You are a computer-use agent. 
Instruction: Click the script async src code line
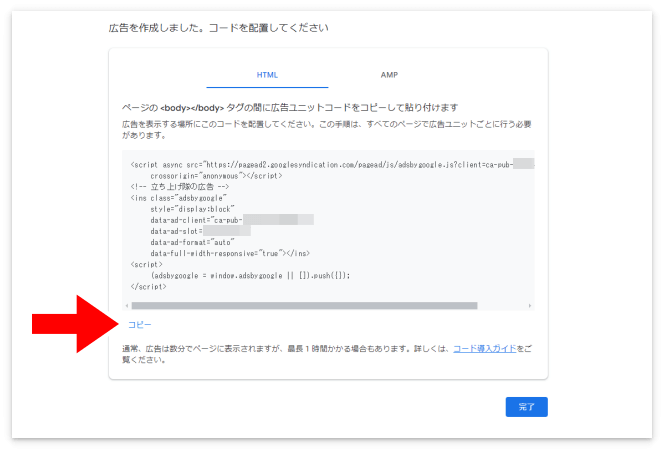[x=332, y=164]
